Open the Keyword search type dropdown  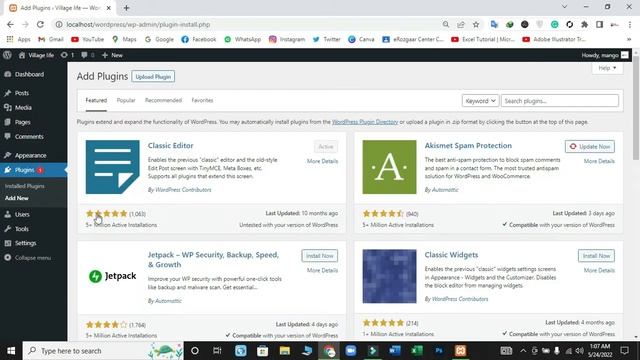[480, 101]
